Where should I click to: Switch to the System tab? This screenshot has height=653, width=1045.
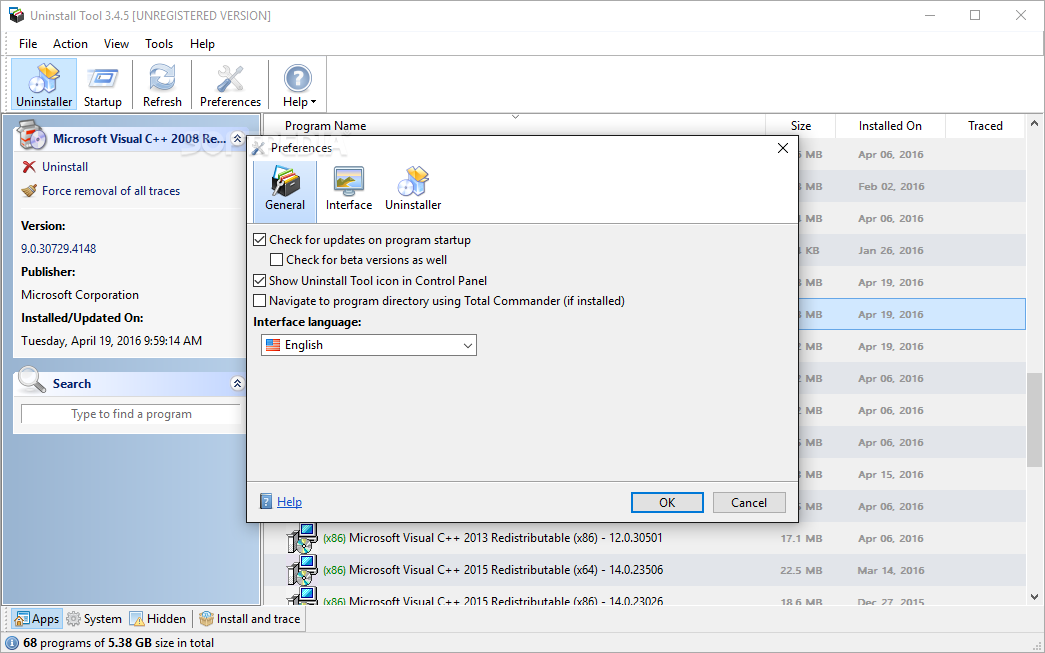(x=94, y=619)
